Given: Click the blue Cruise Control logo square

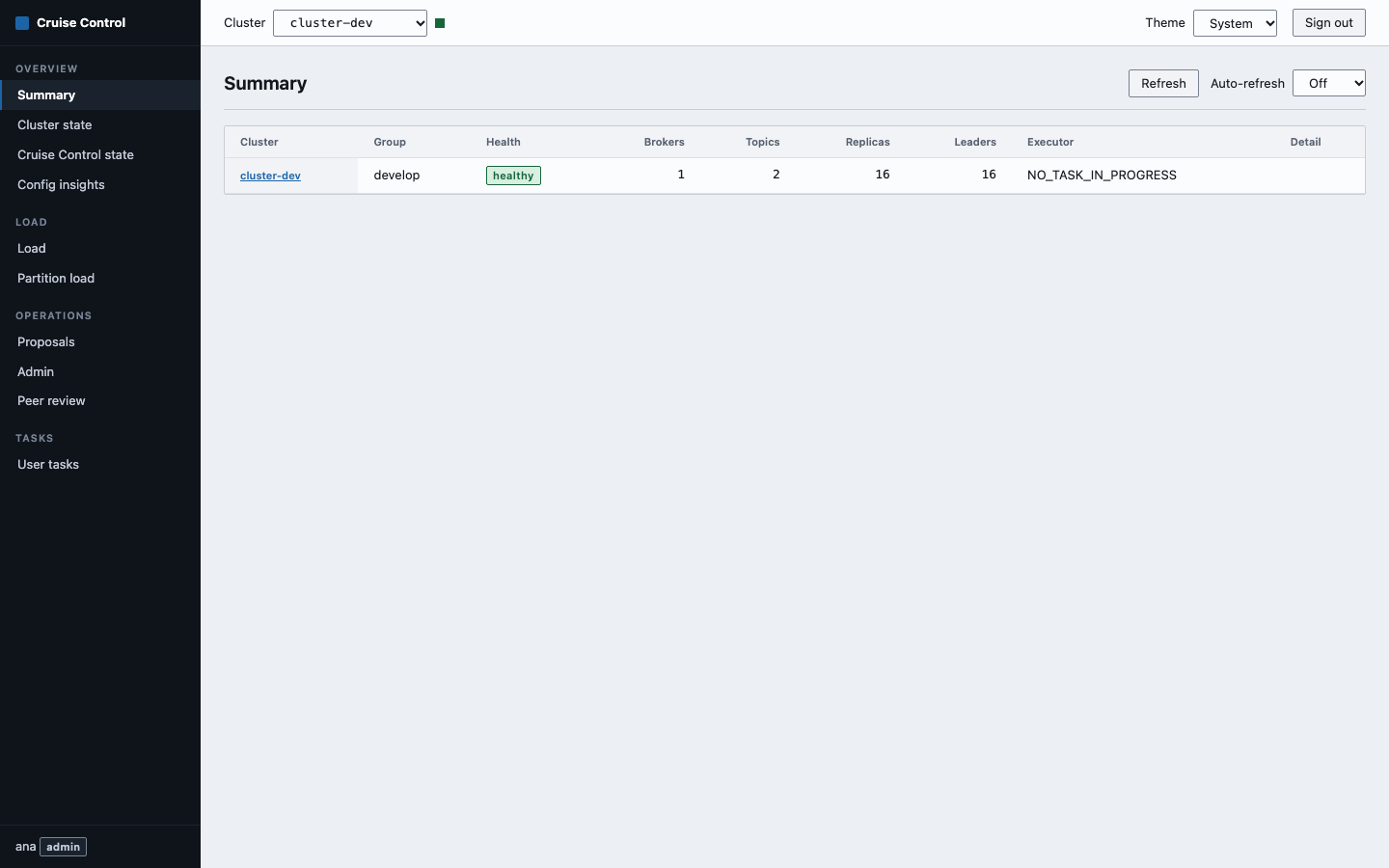Looking at the screenshot, I should (x=22, y=23).
